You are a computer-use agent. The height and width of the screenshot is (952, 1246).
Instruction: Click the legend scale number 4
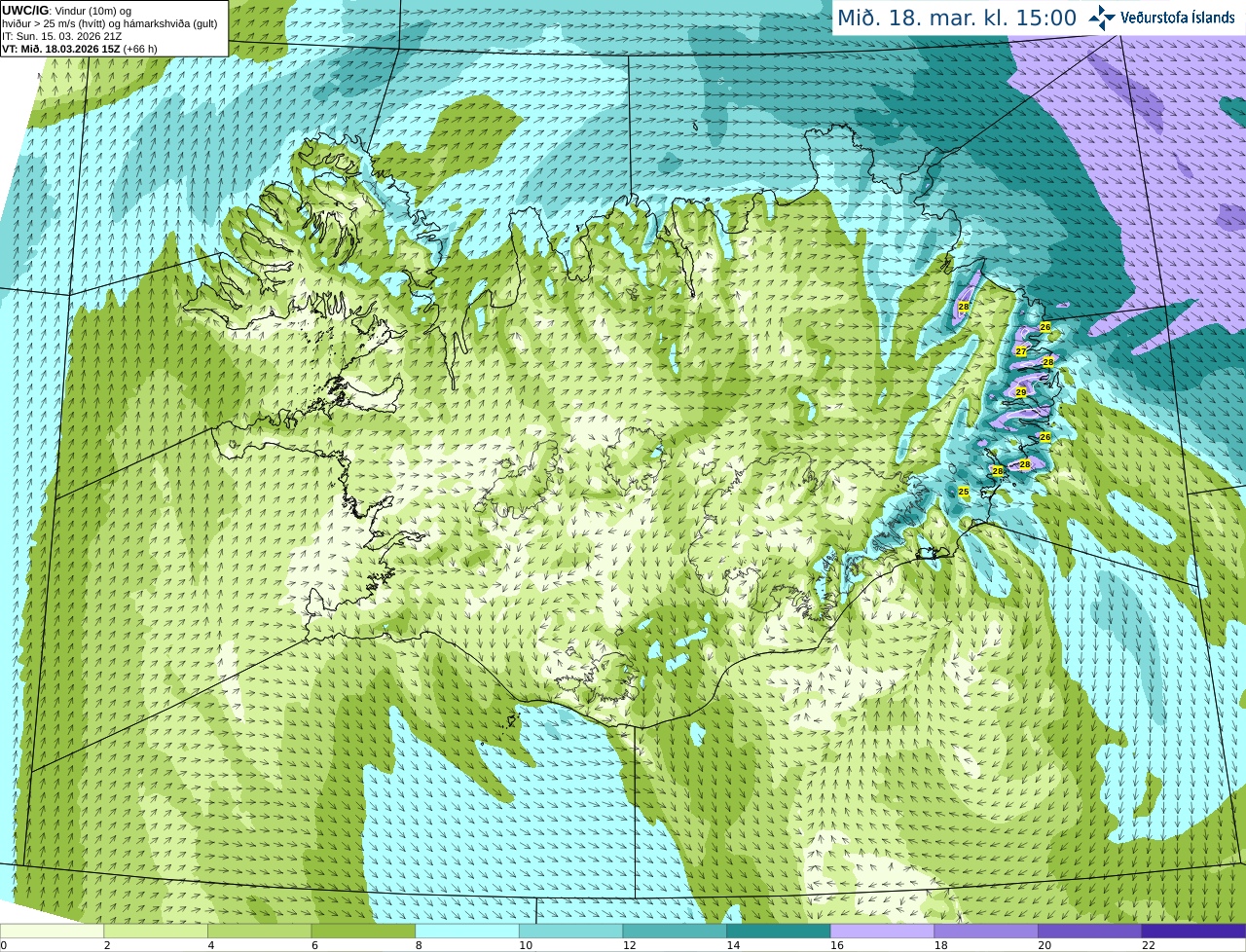coord(211,945)
